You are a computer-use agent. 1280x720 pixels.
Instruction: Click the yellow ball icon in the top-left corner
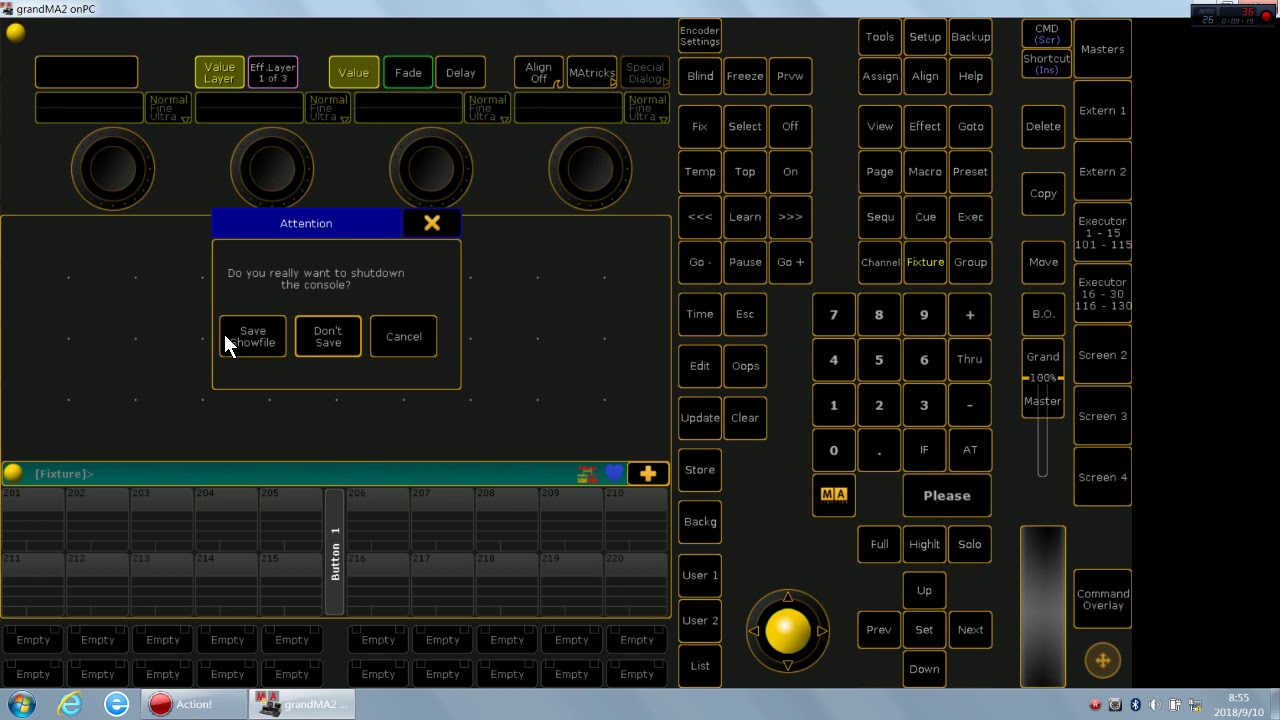tap(15, 32)
